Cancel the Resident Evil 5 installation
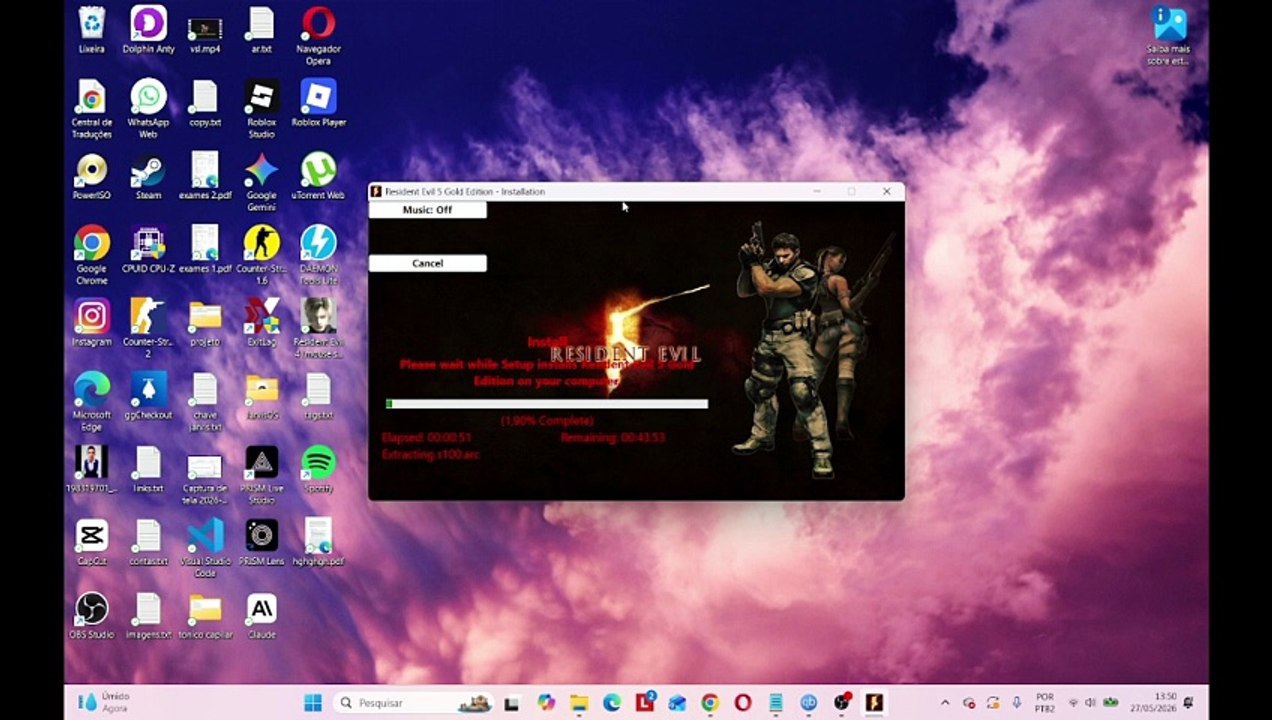The height and width of the screenshot is (720, 1272). tap(427, 263)
